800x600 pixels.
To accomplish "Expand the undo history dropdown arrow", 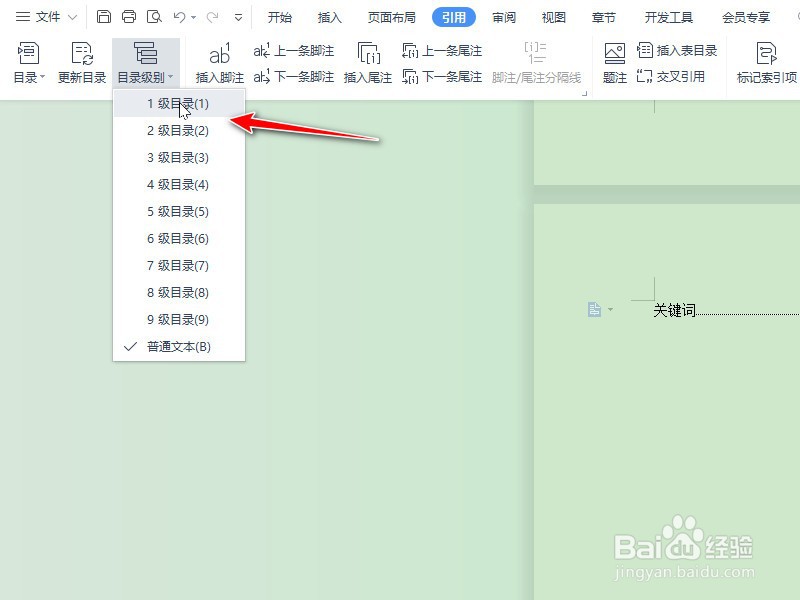I will pyautogui.click(x=194, y=17).
